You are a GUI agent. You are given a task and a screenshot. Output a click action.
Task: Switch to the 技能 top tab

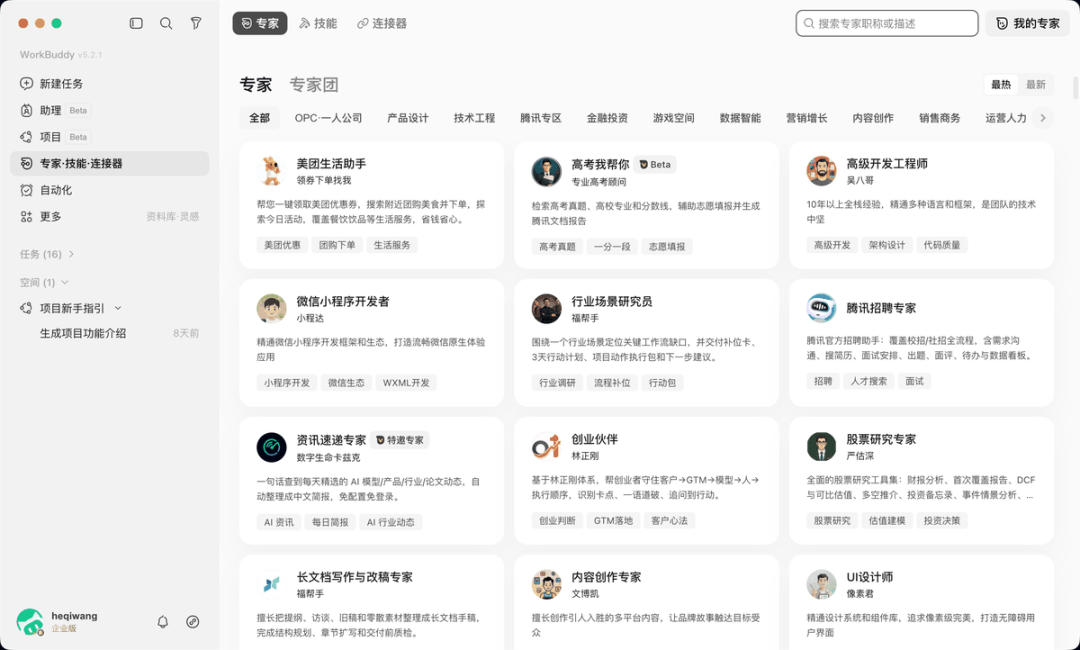tap(318, 23)
